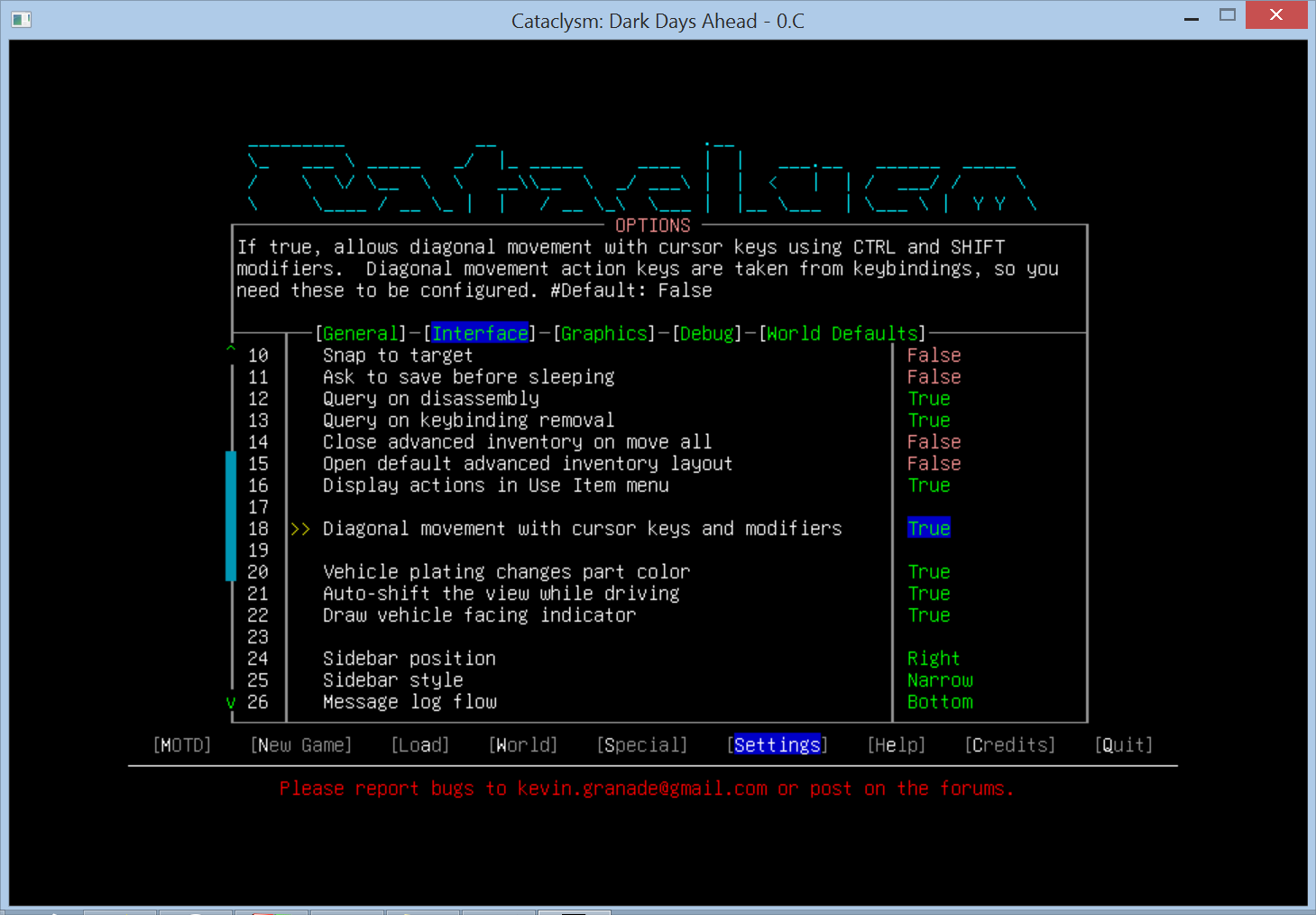Close the Cataclysm window
Image resolution: width=1316 pixels, height=915 pixels.
click(1276, 15)
